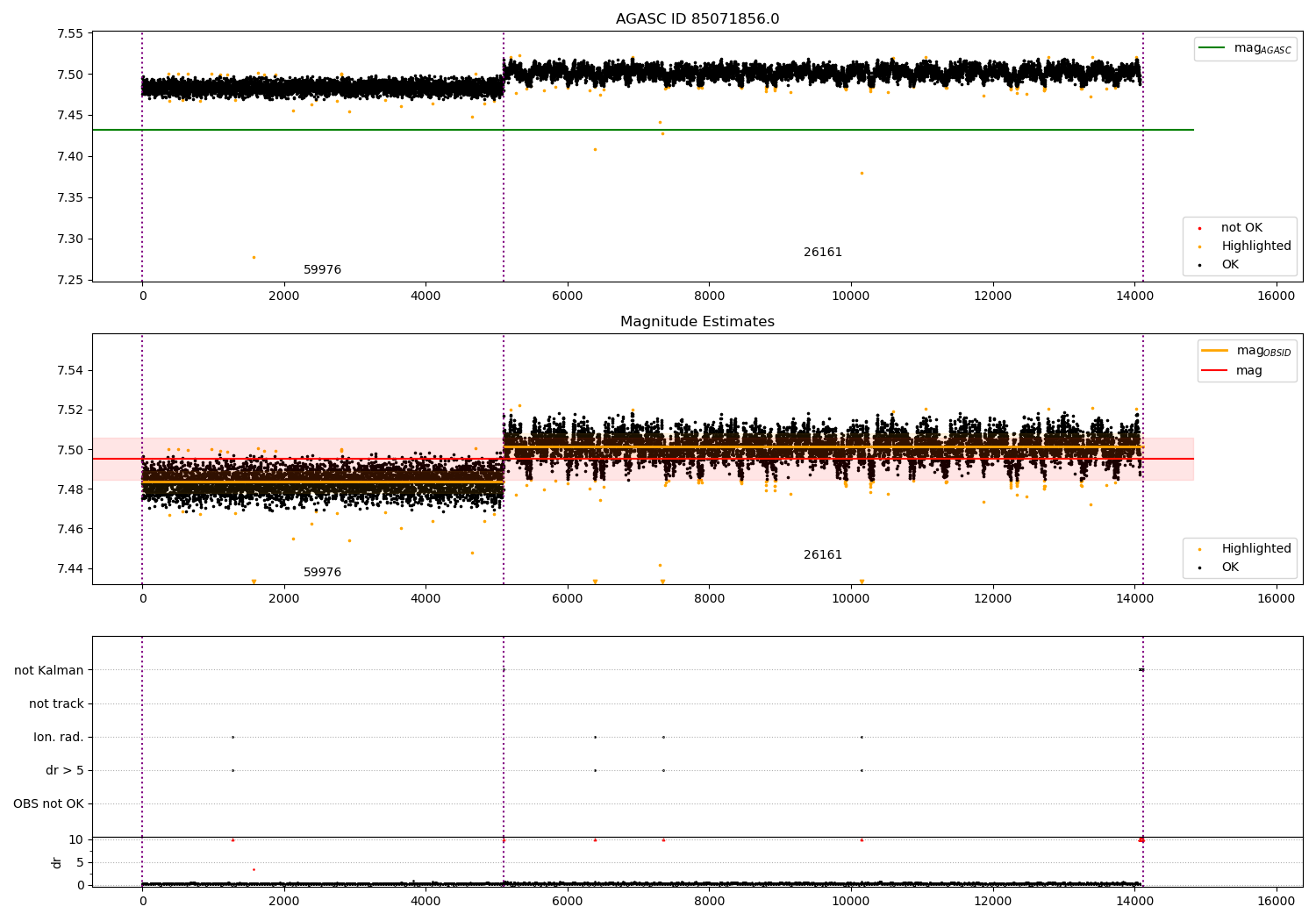Click the 7.40 y-axis tick label
The height and width of the screenshot is (921, 1316).
[x=70, y=157]
